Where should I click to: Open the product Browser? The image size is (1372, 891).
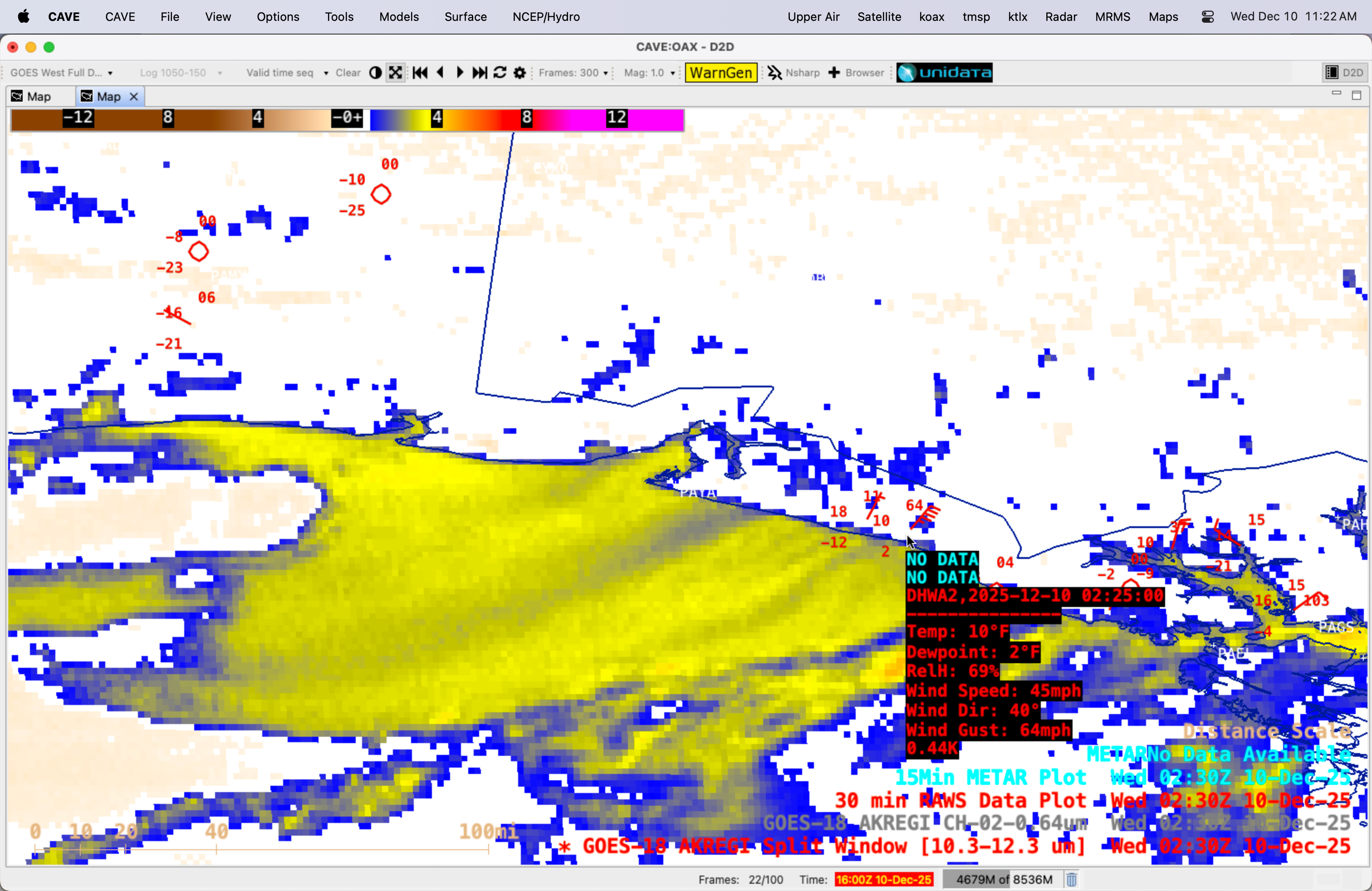[857, 73]
